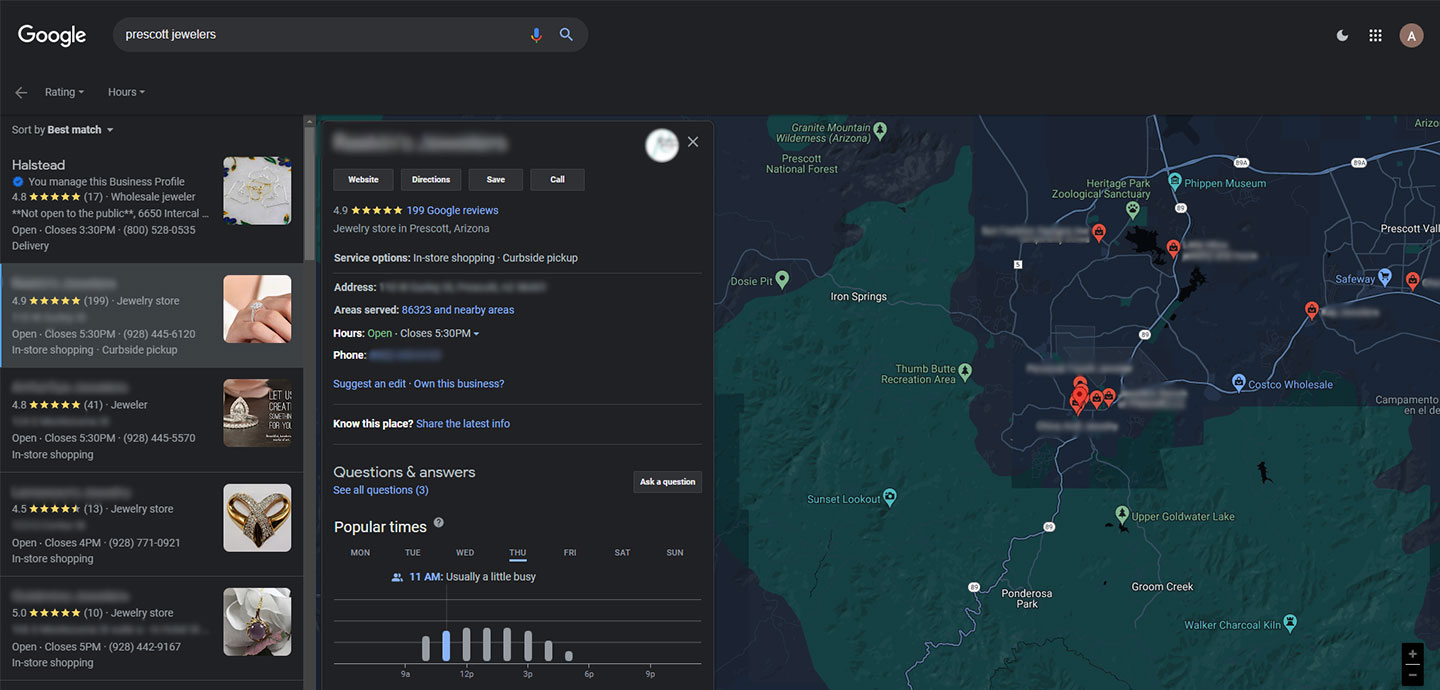Click See all questions (3) link

[381, 490]
